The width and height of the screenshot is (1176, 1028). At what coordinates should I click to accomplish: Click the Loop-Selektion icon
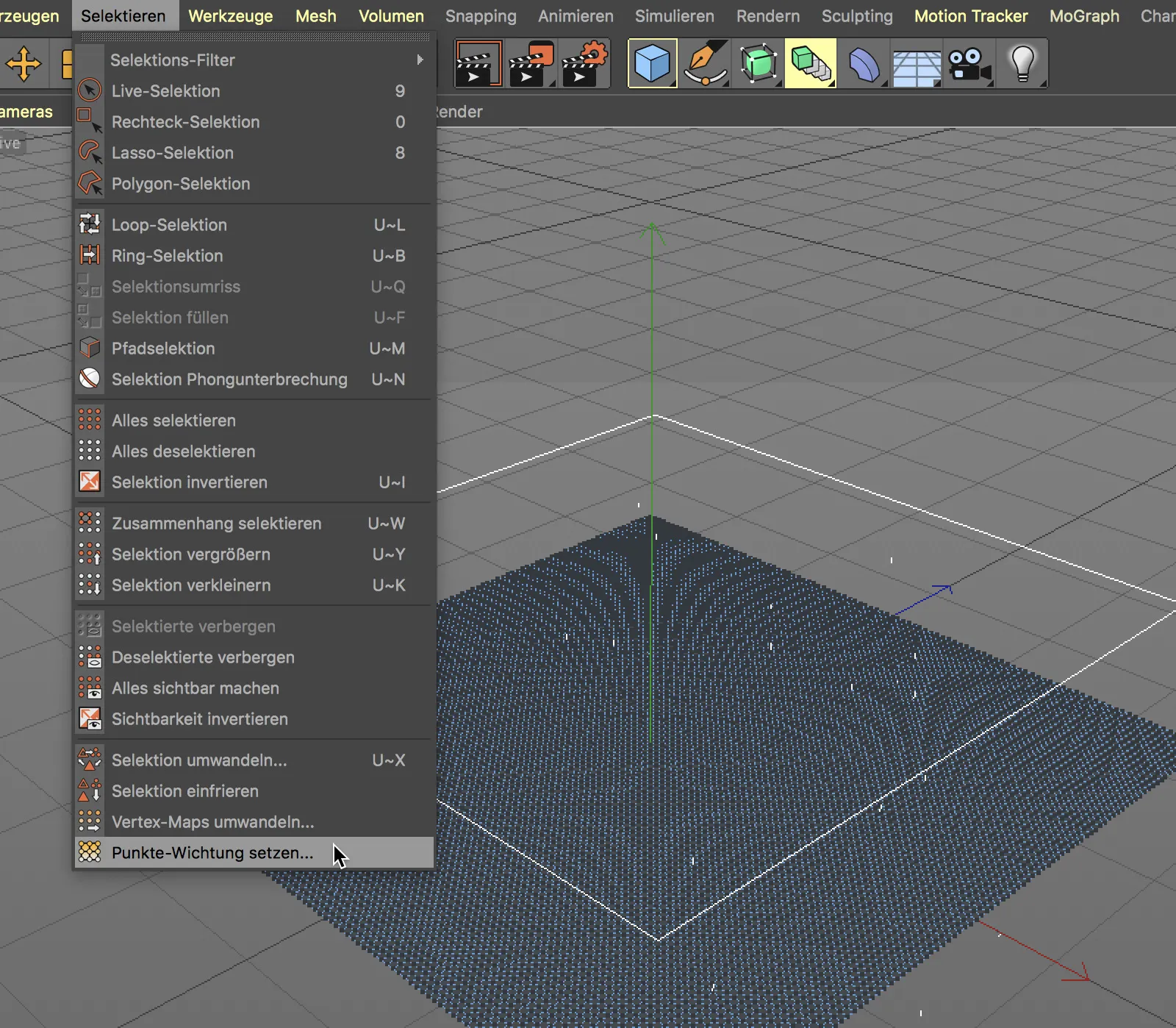90,224
